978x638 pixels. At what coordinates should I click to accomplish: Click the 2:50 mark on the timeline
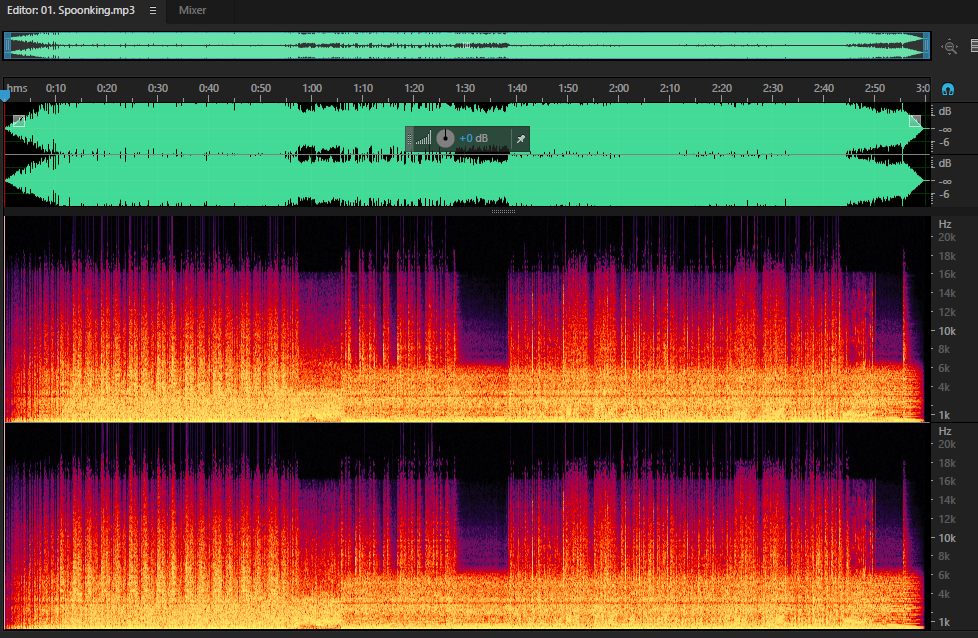[x=874, y=88]
